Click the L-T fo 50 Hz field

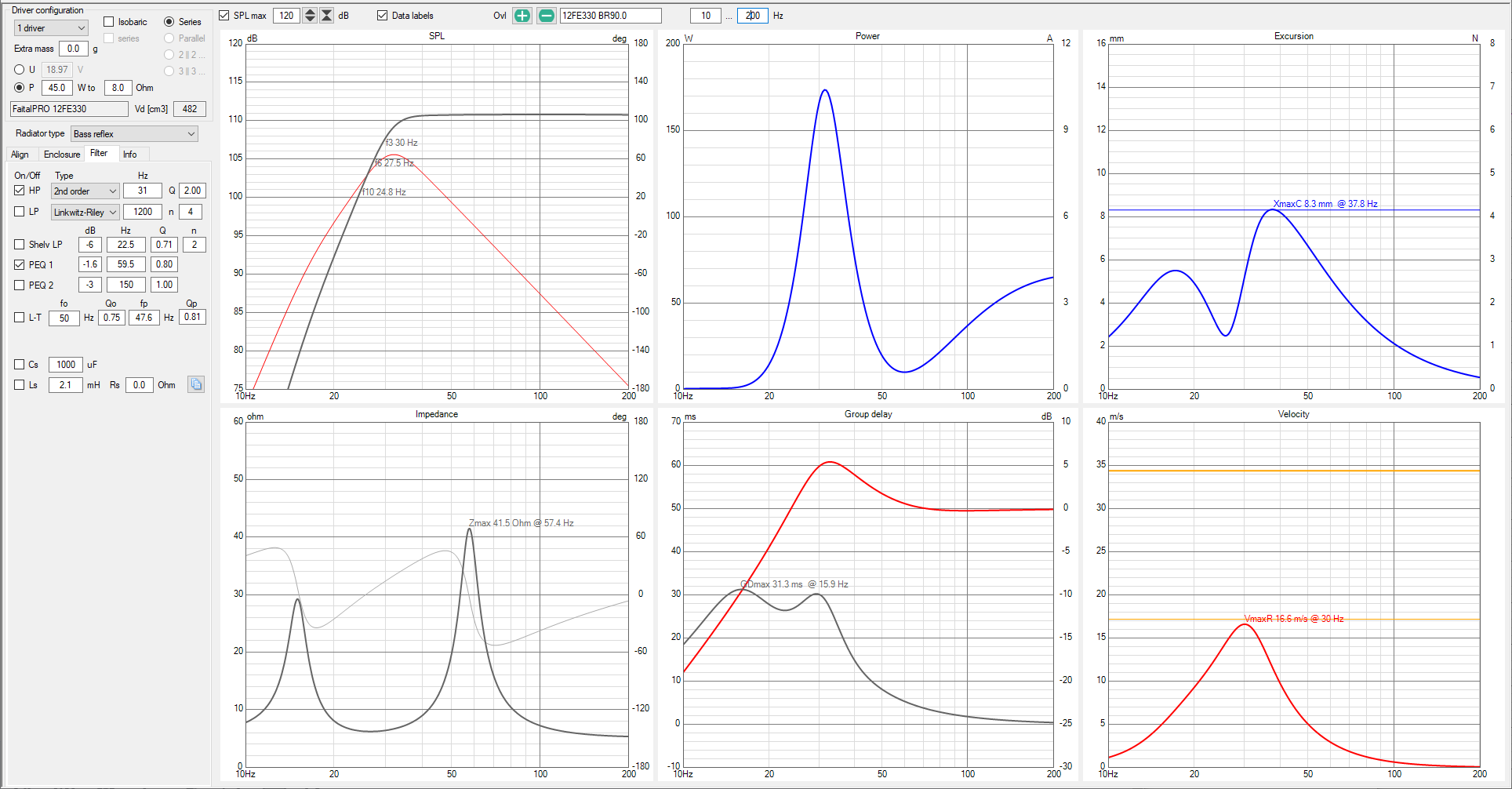(x=64, y=318)
